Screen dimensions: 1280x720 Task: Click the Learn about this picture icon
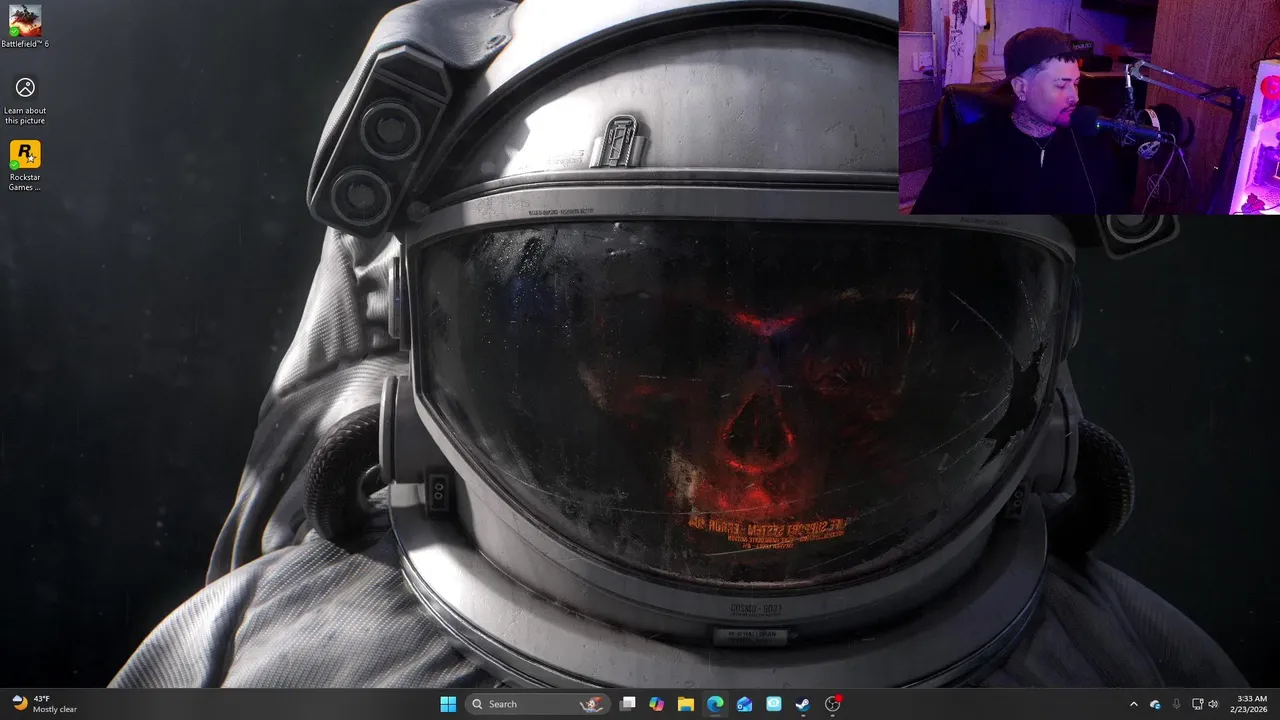pos(25,101)
